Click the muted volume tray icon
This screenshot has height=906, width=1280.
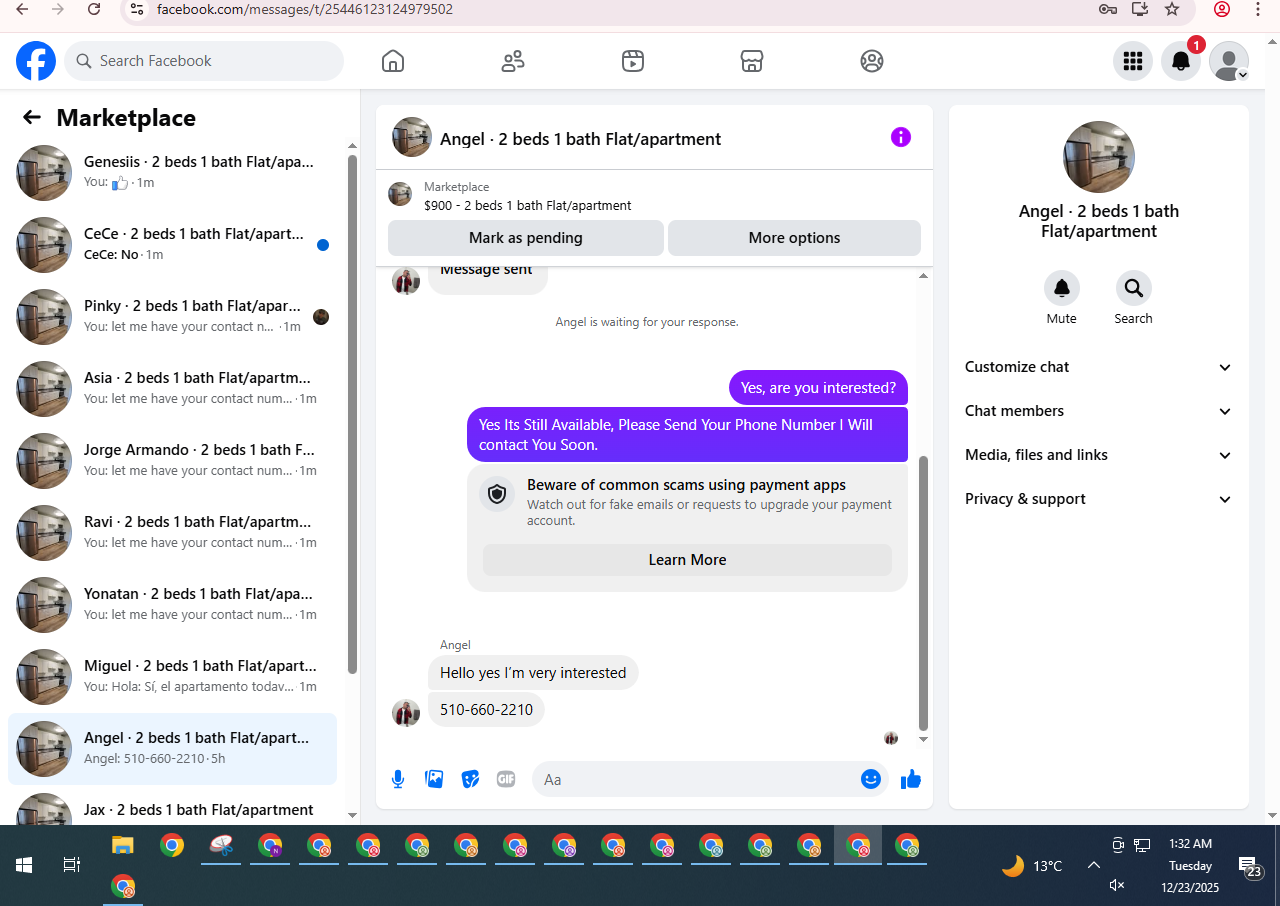[1117, 885]
